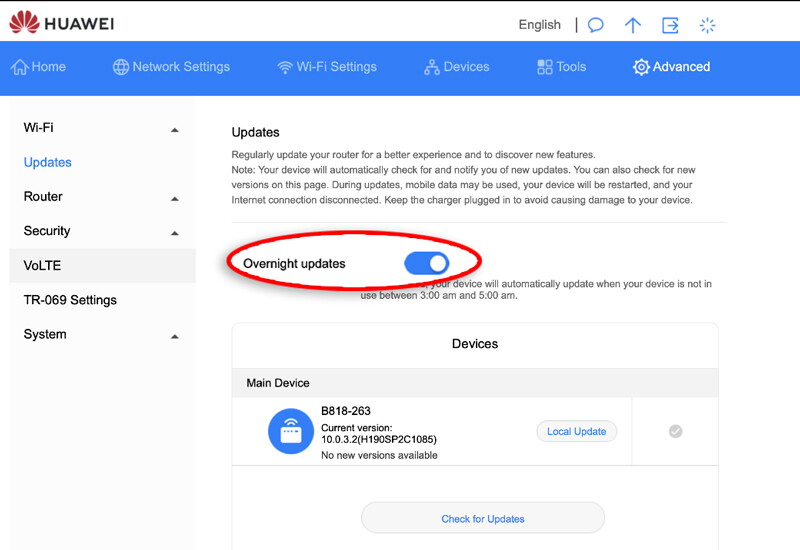Click the No new versions available text
This screenshot has width=800, height=550.
379,455
